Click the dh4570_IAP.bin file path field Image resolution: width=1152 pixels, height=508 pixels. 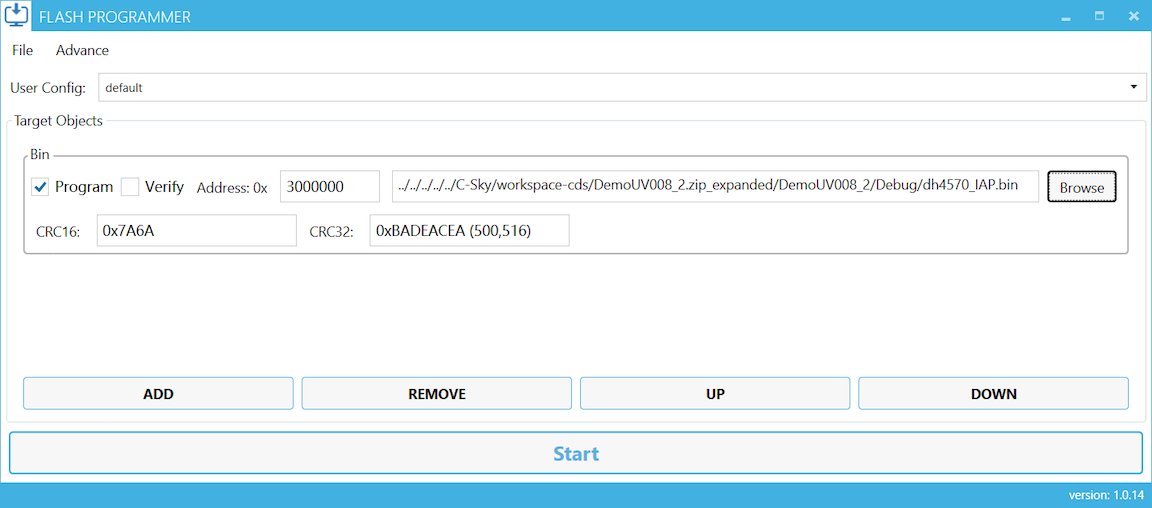click(714, 187)
